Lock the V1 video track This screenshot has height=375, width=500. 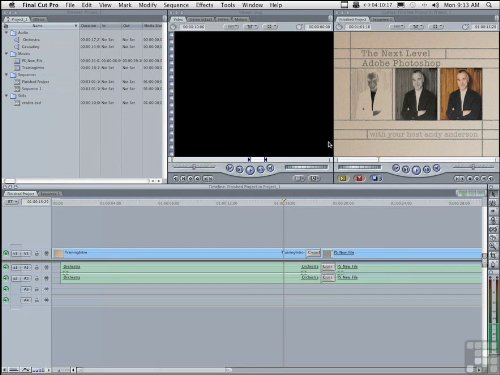[x=37, y=254]
